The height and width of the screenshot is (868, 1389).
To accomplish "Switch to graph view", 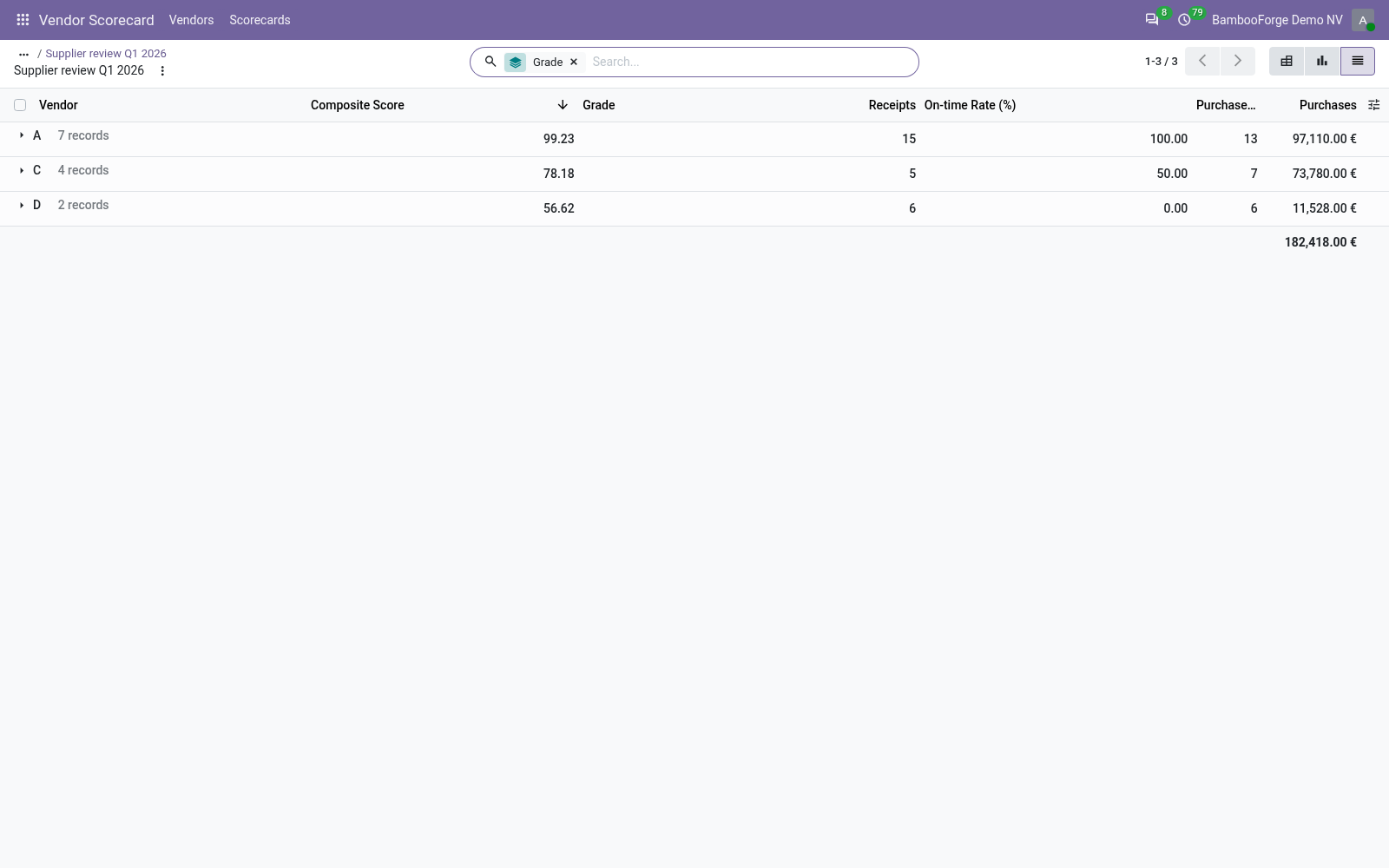I will 1322,61.
